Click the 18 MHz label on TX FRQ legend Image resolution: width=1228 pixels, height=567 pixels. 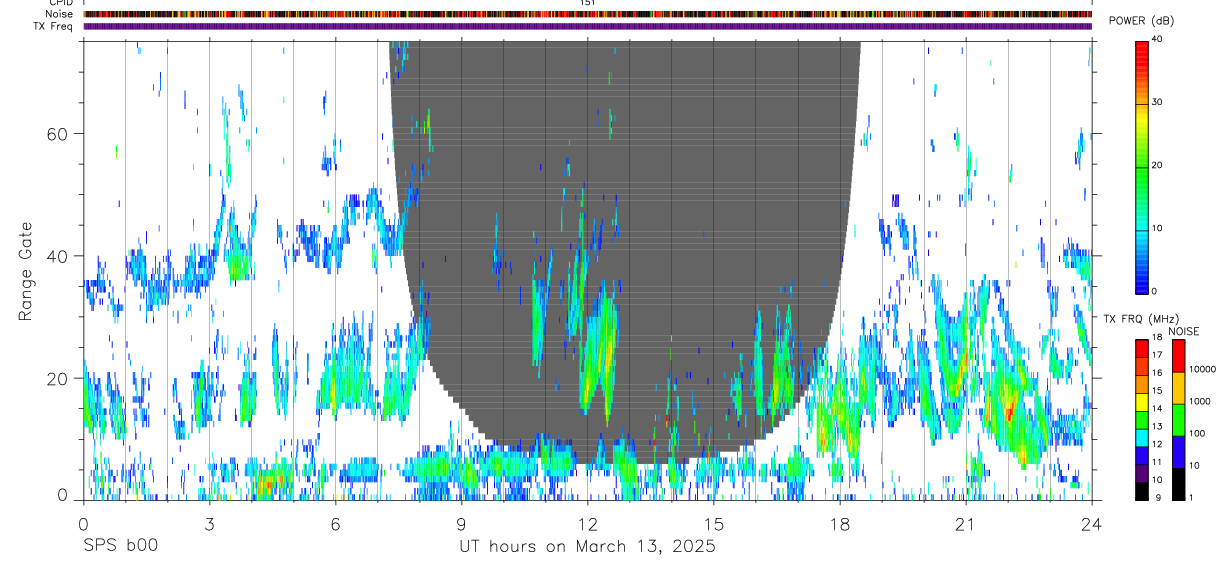(1158, 337)
